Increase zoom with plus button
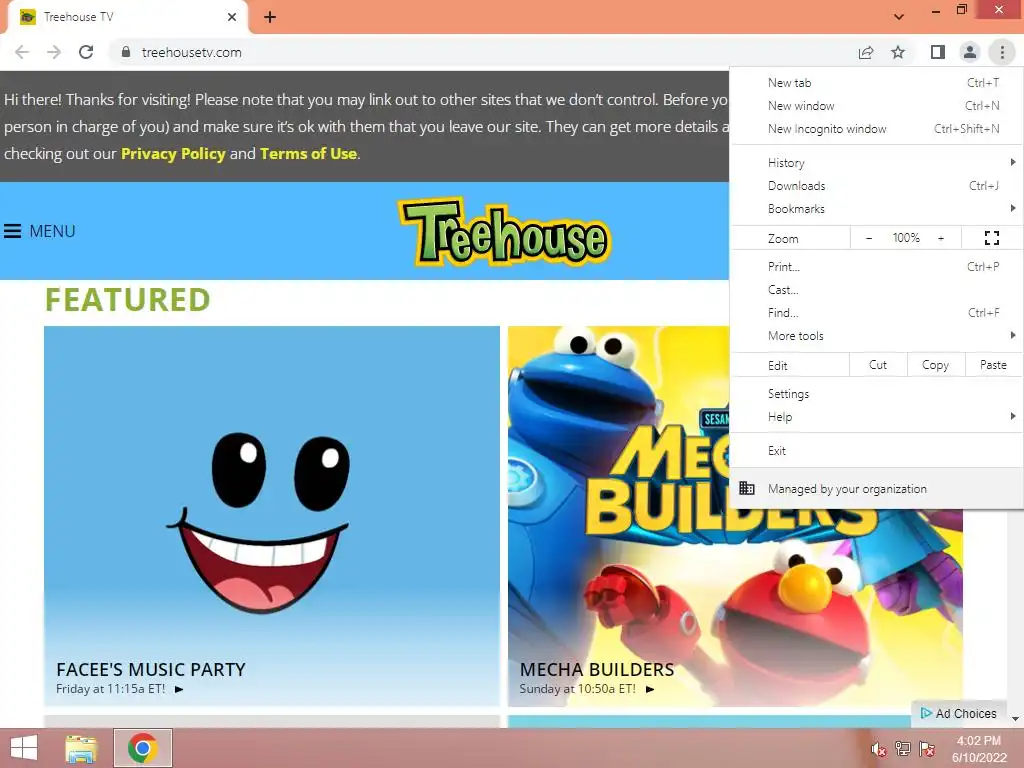The image size is (1024, 768). [941, 238]
